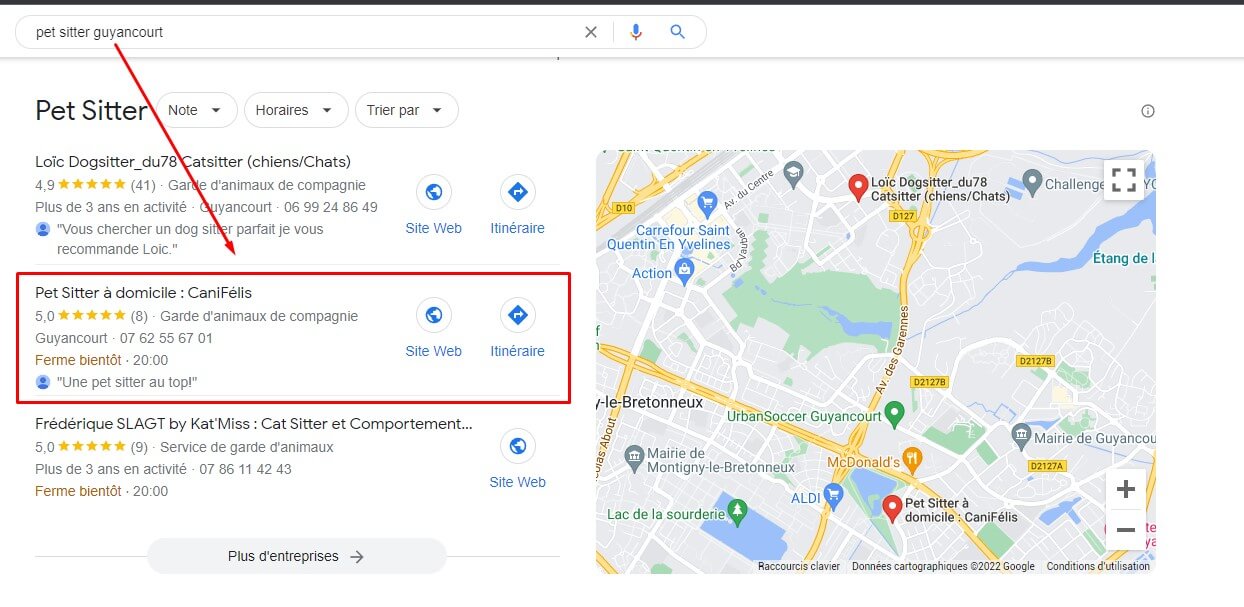The height and width of the screenshot is (607, 1244).
Task: Click the McDonald's map marker
Action: pyautogui.click(x=912, y=459)
